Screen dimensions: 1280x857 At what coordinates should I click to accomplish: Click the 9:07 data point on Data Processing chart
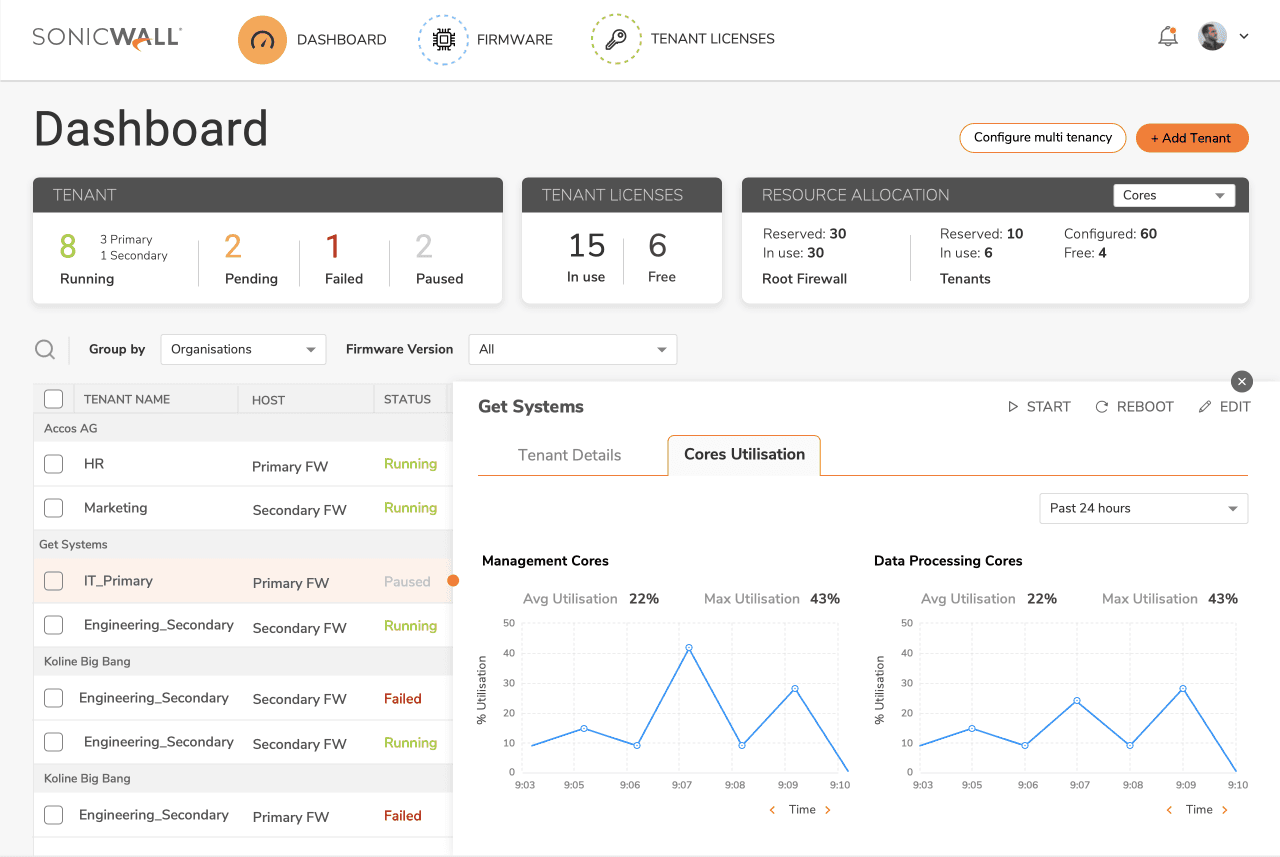[x=1077, y=700]
